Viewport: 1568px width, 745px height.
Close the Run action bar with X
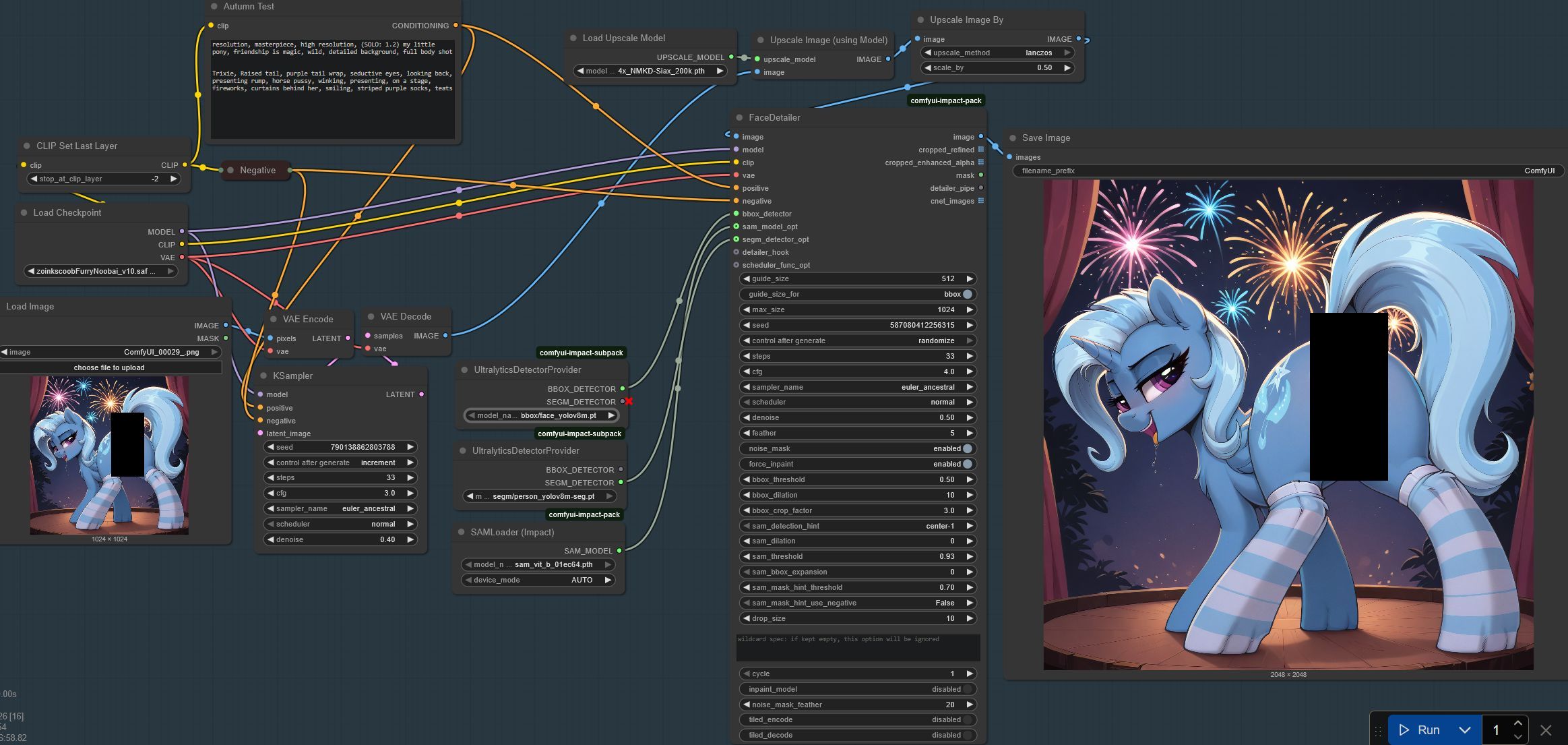(1546, 730)
